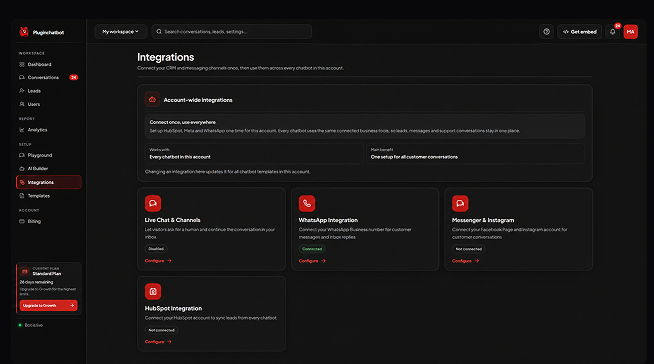Configure Messenger & Instagram
Image resolution: width=654 pixels, height=364 pixels.
point(465,261)
